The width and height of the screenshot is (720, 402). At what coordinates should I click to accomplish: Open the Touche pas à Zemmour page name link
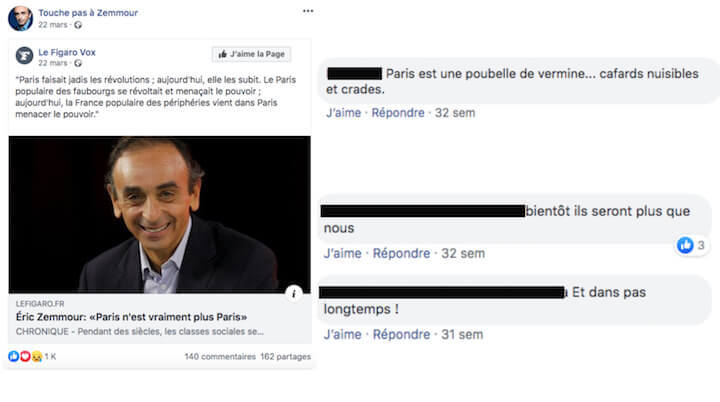click(90, 11)
